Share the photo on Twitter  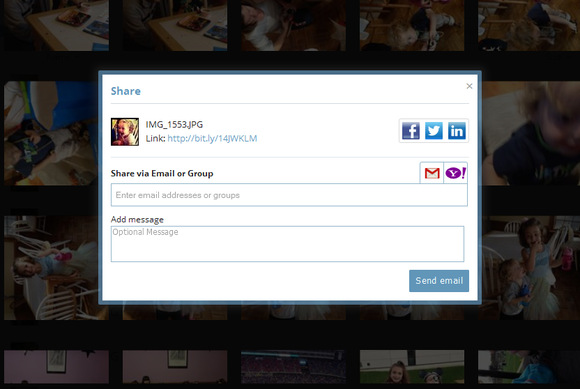pyautogui.click(x=434, y=131)
